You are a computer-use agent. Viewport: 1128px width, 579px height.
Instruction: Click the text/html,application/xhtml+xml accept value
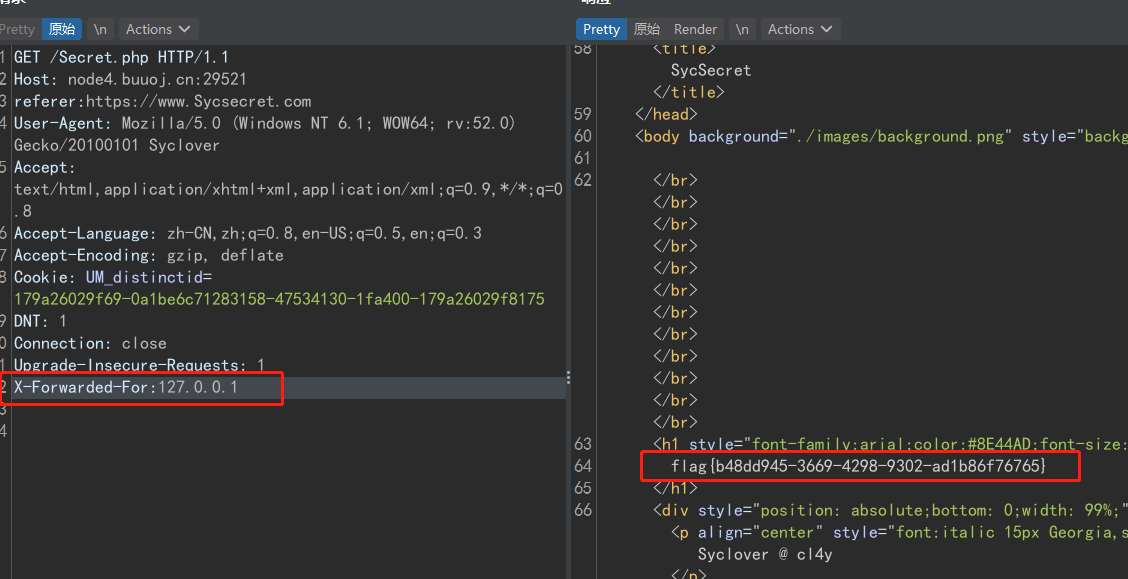point(288,189)
